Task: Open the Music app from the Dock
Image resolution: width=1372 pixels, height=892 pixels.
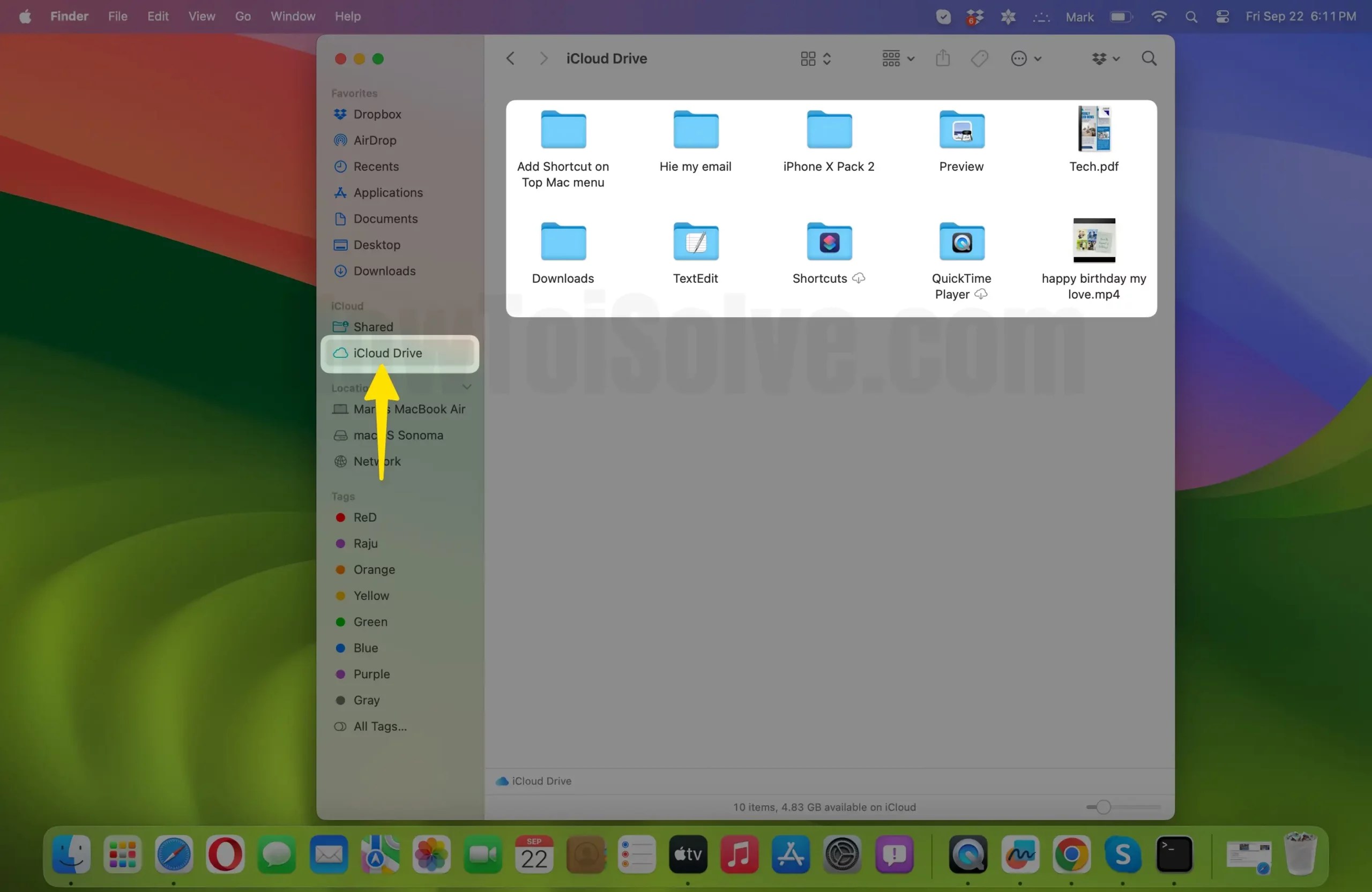Action: coord(739,855)
